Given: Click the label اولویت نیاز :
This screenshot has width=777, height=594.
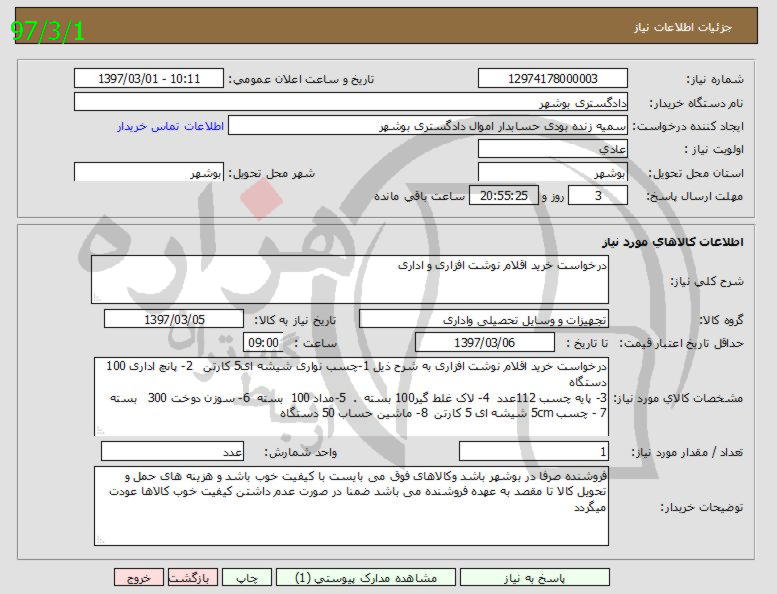Looking at the screenshot, I should [x=714, y=150].
